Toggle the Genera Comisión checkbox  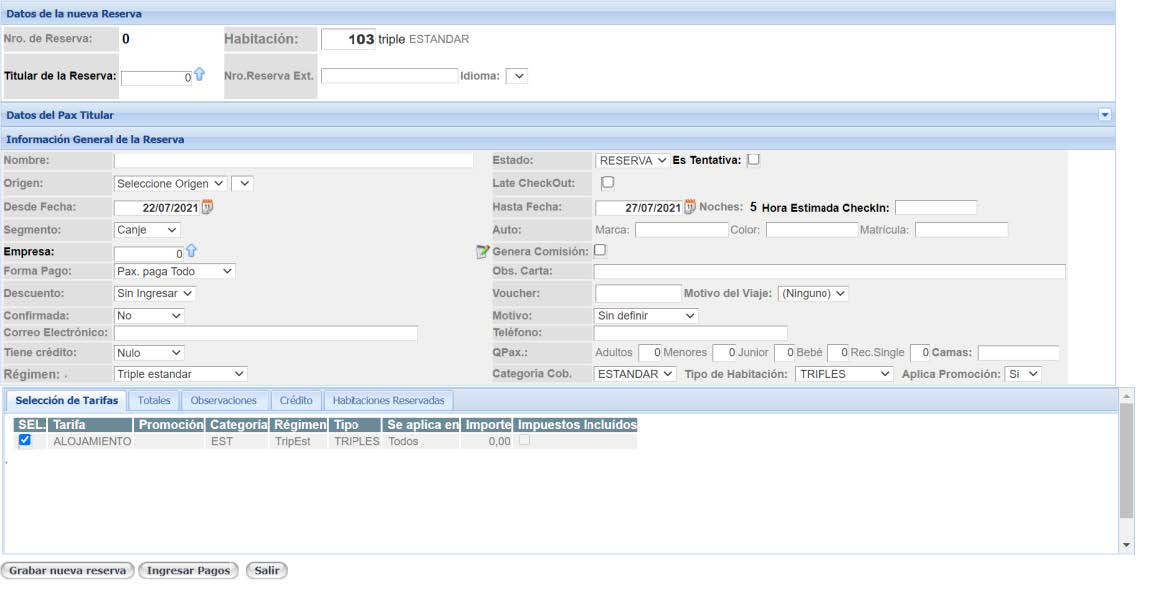[600, 251]
